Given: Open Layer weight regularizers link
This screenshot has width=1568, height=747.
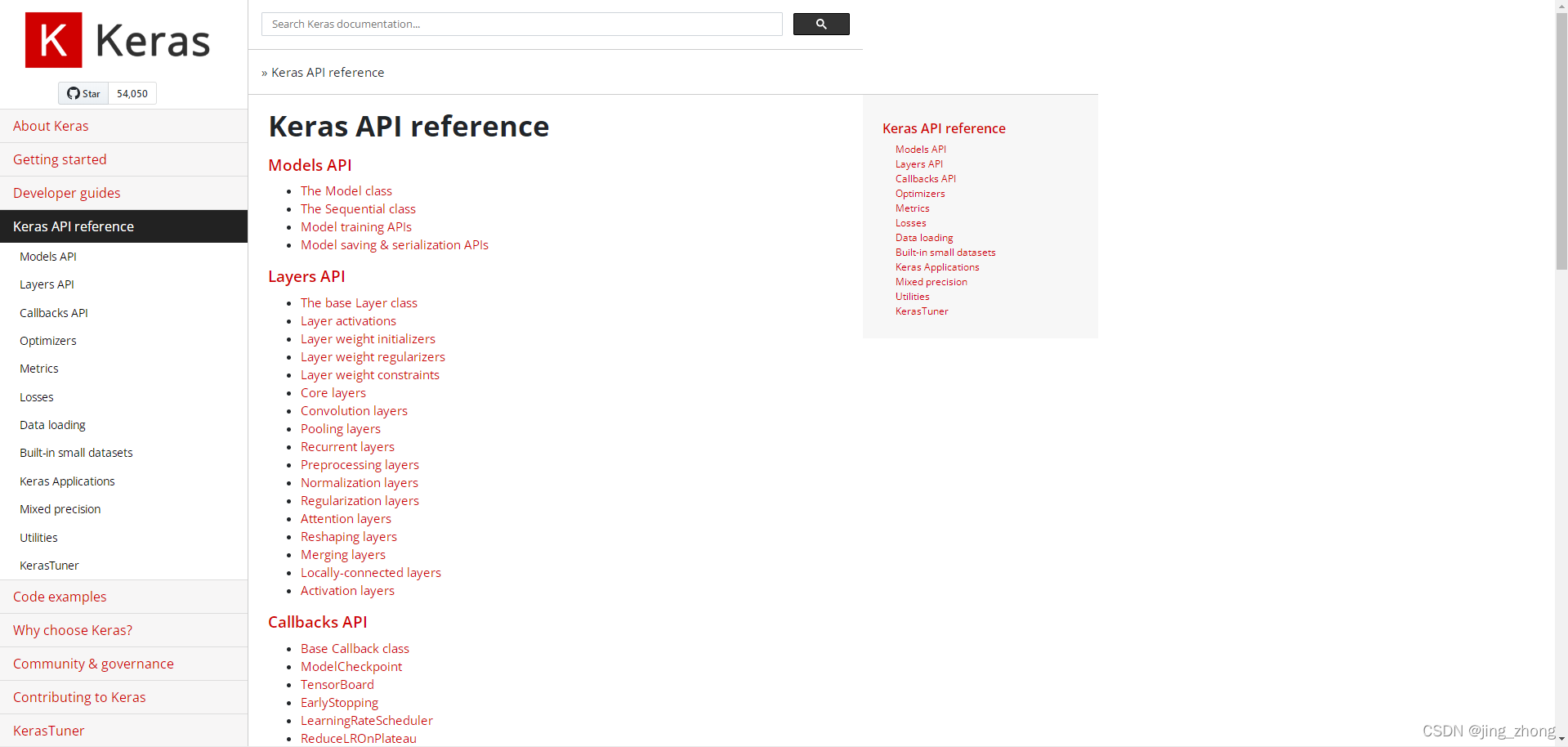Looking at the screenshot, I should [373, 357].
